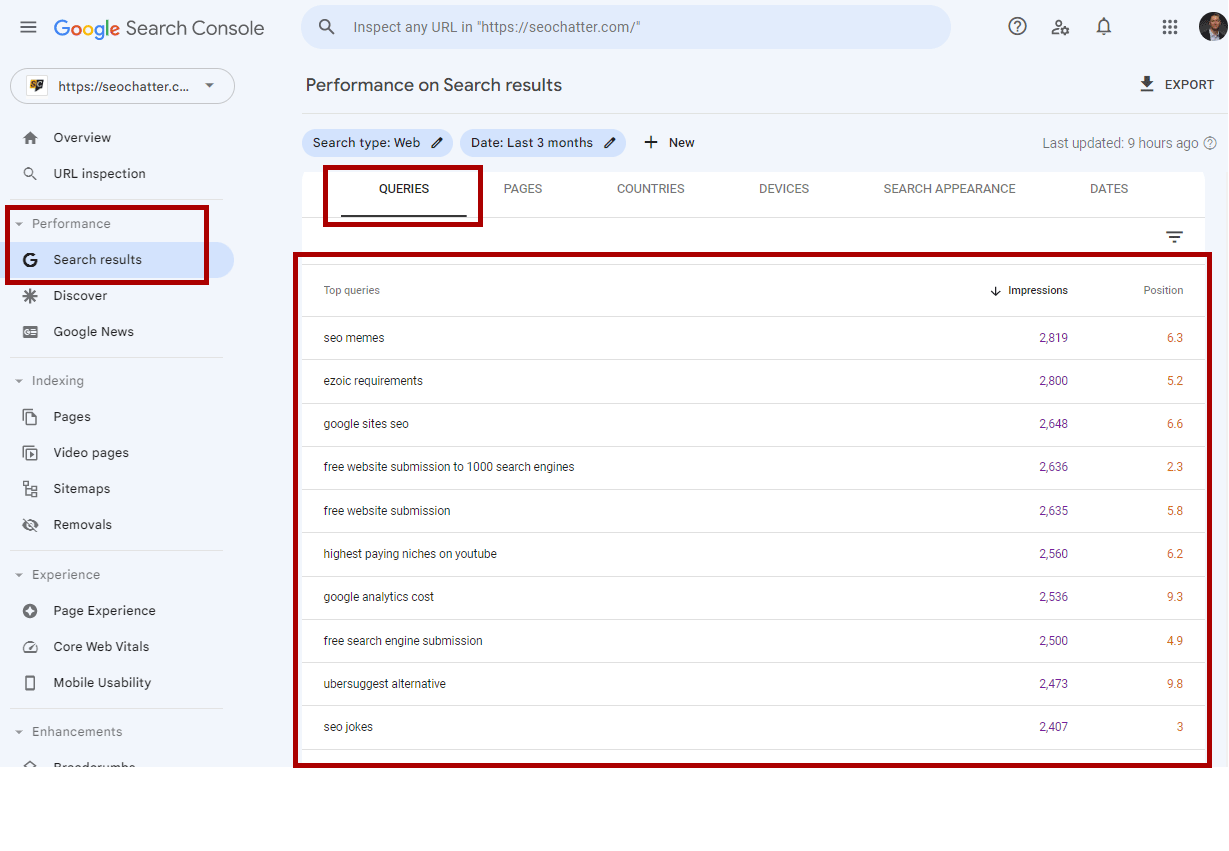
Task: Click the Core Web Vitals gauge icon
Action: 30,647
